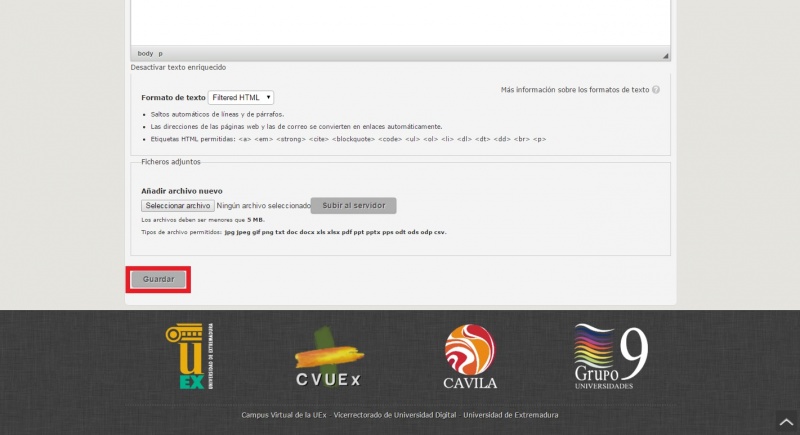Click the CAVILA logo
Image resolution: width=800 pixels, height=435 pixels.
tap(470, 357)
